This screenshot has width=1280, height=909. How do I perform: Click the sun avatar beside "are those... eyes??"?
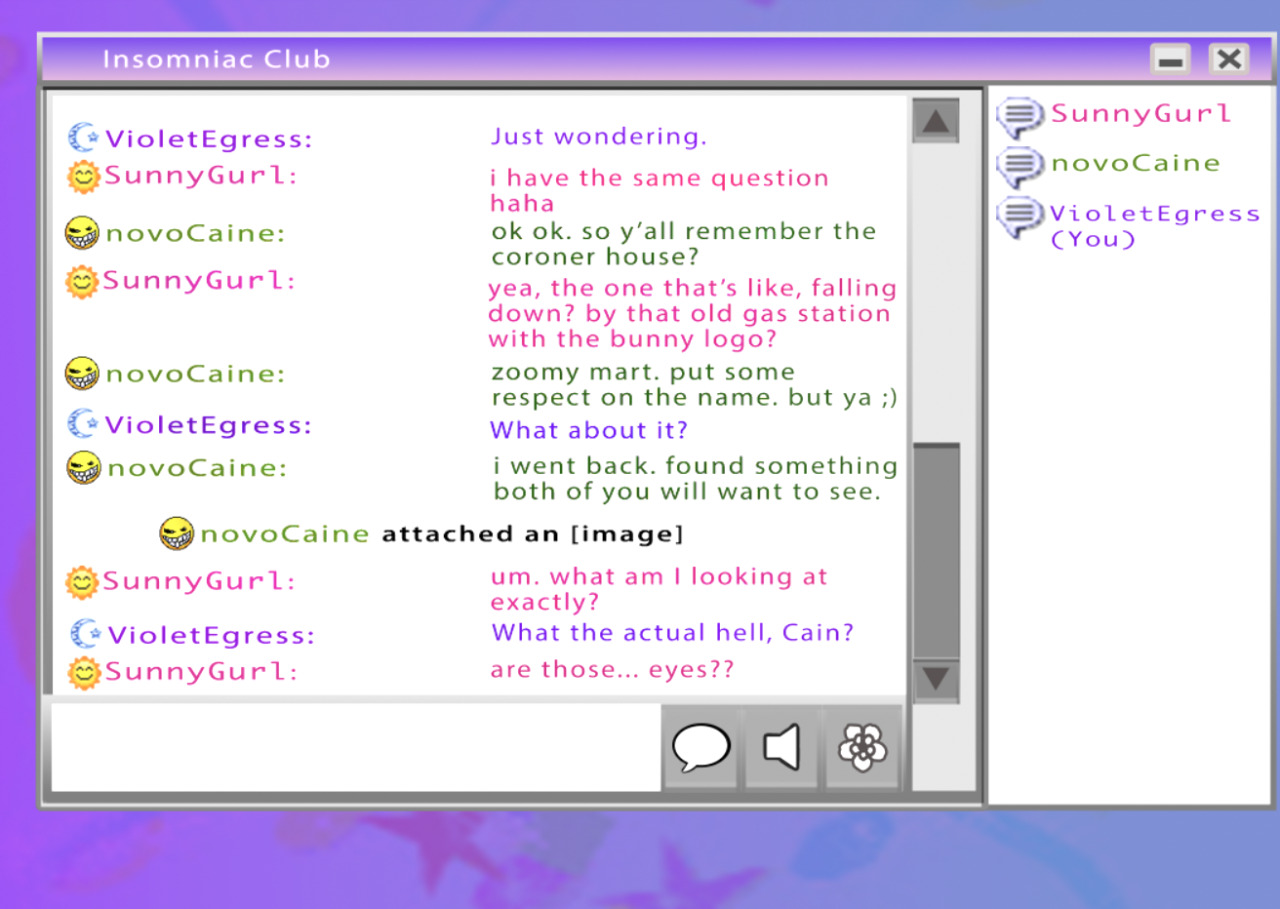pos(84,672)
